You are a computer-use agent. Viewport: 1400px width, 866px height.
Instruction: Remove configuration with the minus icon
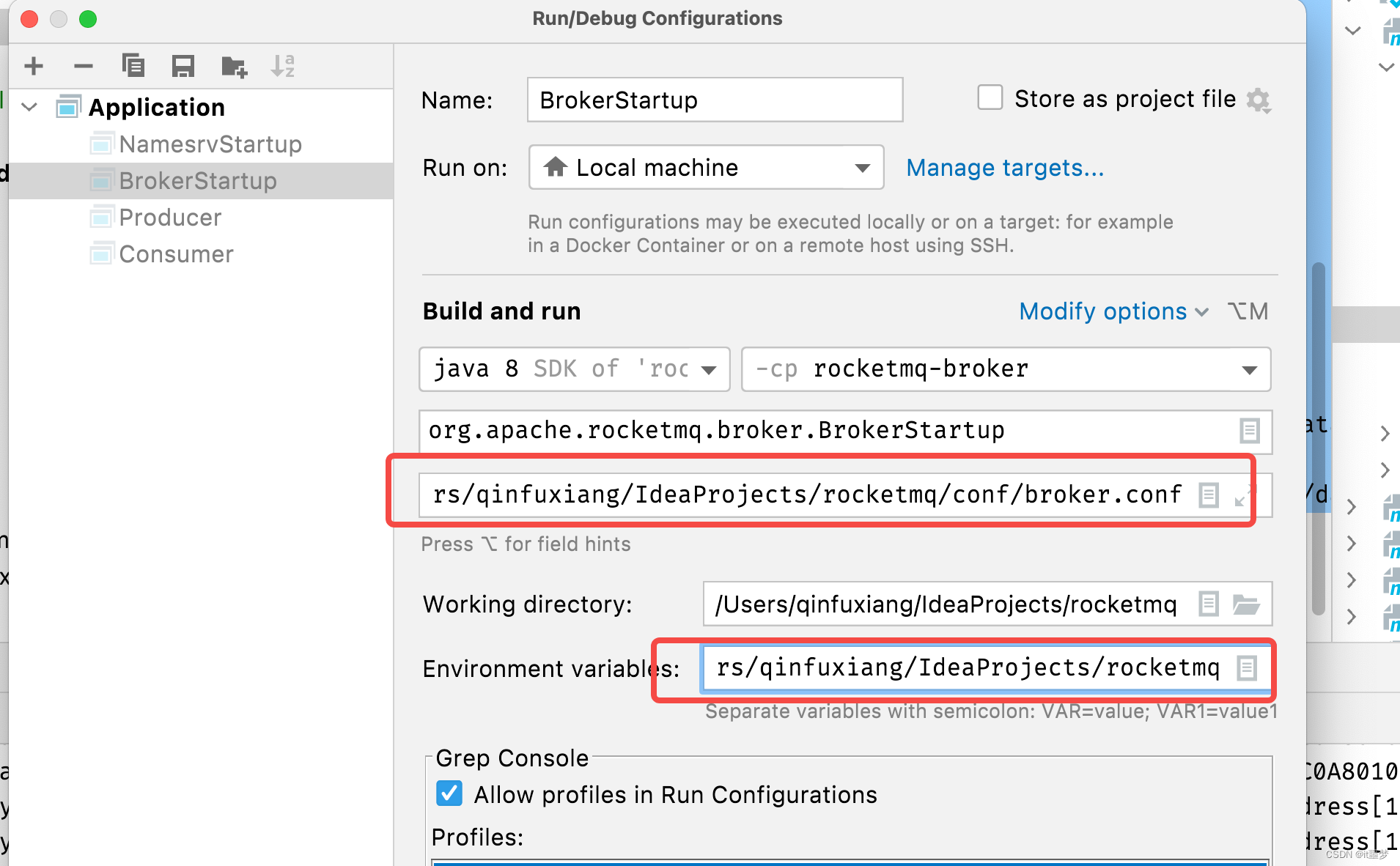point(84,67)
